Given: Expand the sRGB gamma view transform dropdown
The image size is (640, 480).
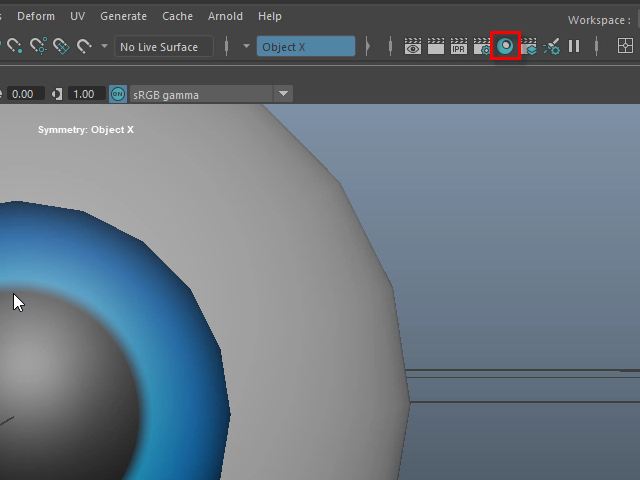Looking at the screenshot, I should [283, 94].
